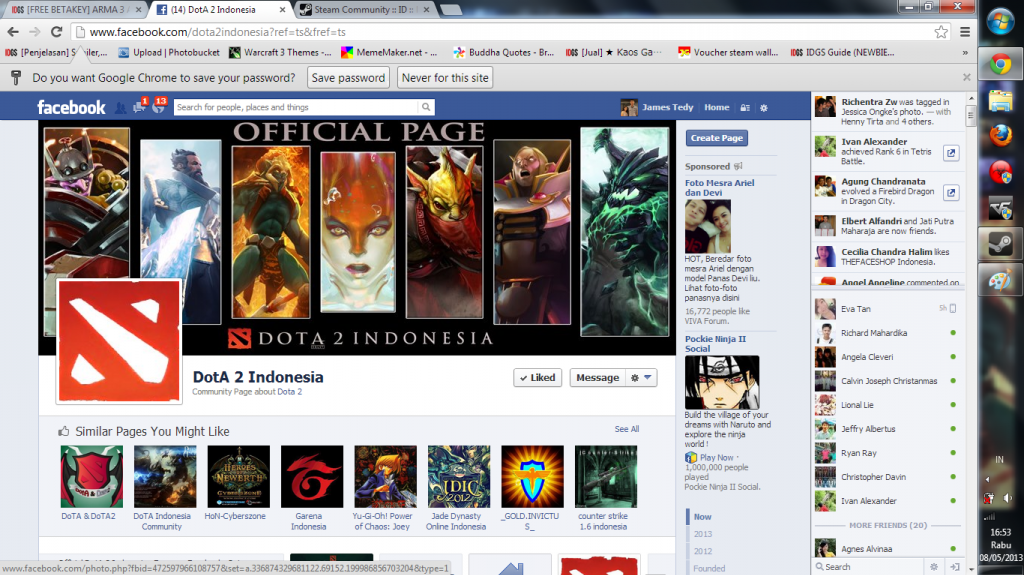Screen dimensions: 1024x575
Task: Open chat with Eva Tan
Action: click(x=888, y=308)
